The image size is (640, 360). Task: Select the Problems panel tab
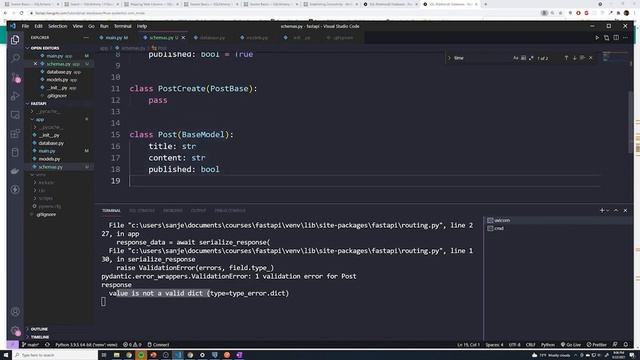click(173, 211)
